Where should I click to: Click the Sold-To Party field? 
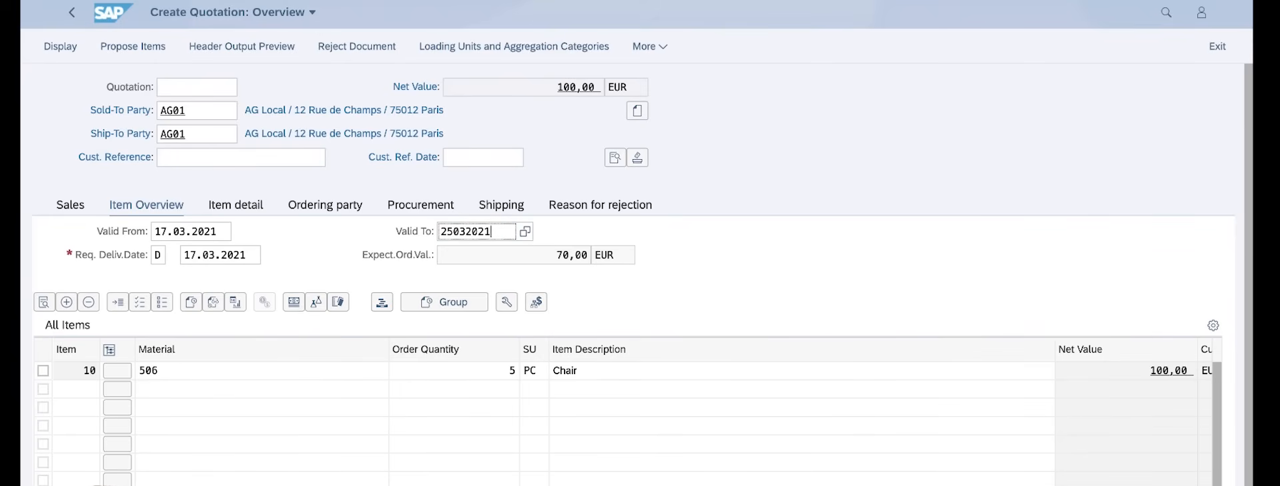[197, 110]
